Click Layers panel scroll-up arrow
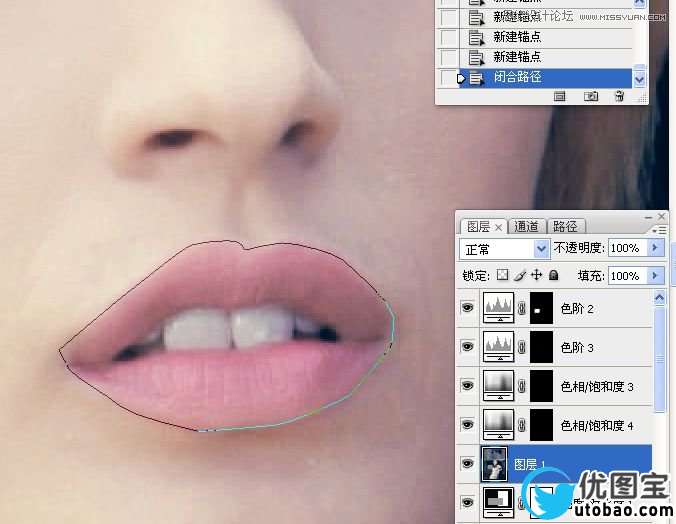 (x=659, y=298)
